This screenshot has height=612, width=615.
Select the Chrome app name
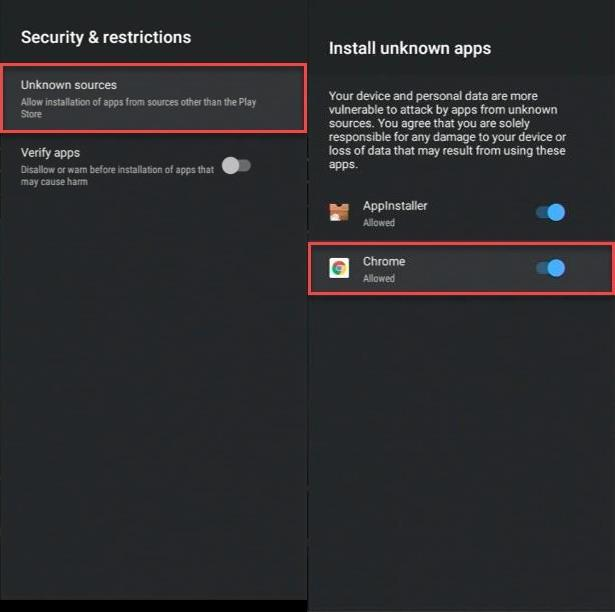pyautogui.click(x=384, y=262)
